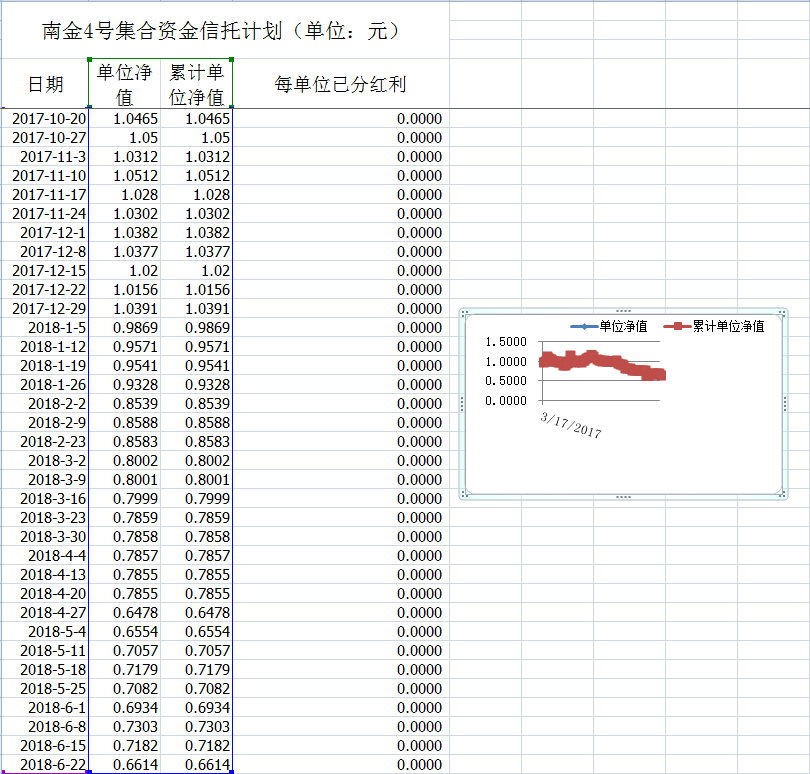Click the 单位净值 legend entry in chart
Image resolution: width=810 pixels, height=774 pixels.
[610, 326]
